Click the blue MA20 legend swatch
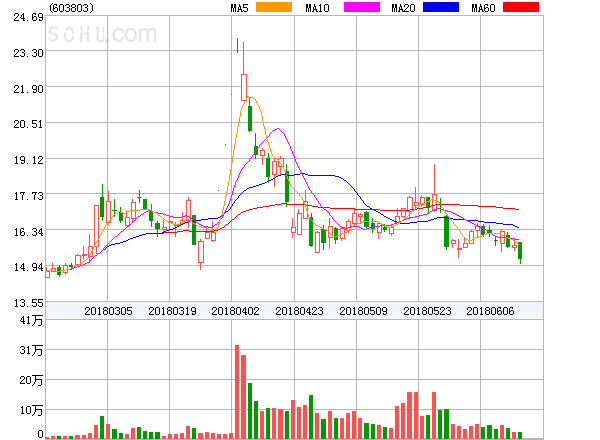The width and height of the screenshot is (600, 440). tap(441, 7)
